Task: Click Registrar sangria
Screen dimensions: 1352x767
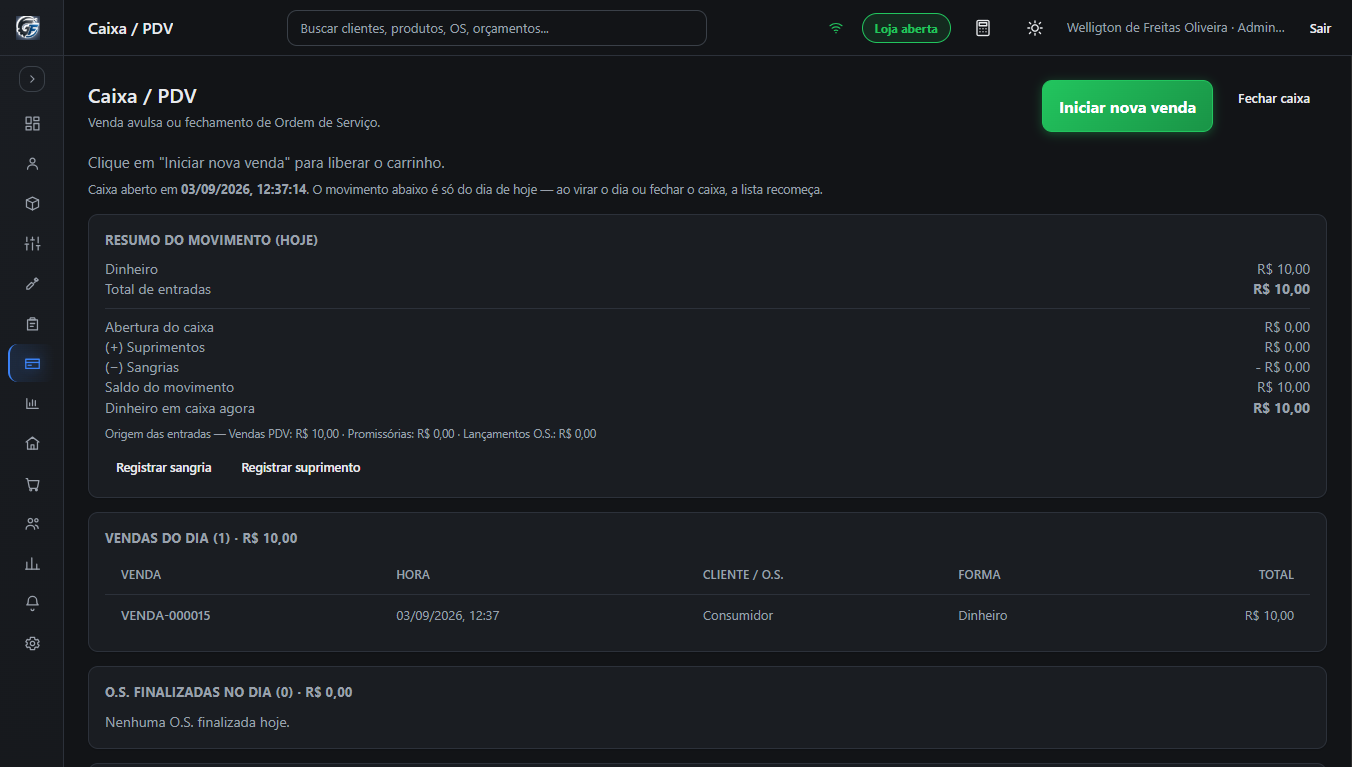Action: (164, 467)
